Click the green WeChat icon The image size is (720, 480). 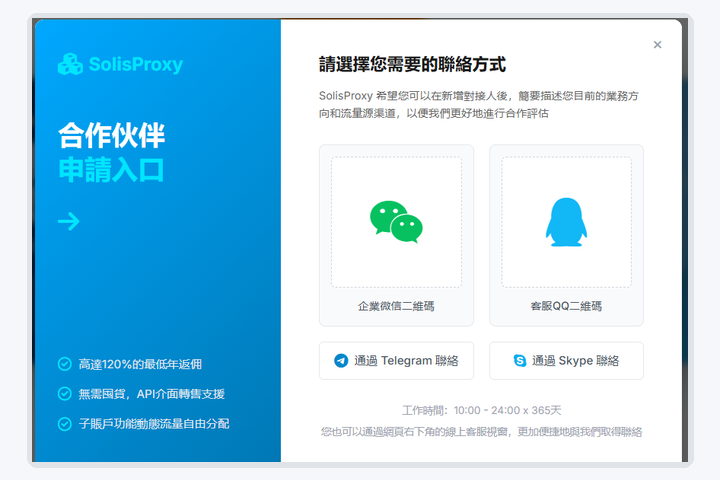coord(396,222)
